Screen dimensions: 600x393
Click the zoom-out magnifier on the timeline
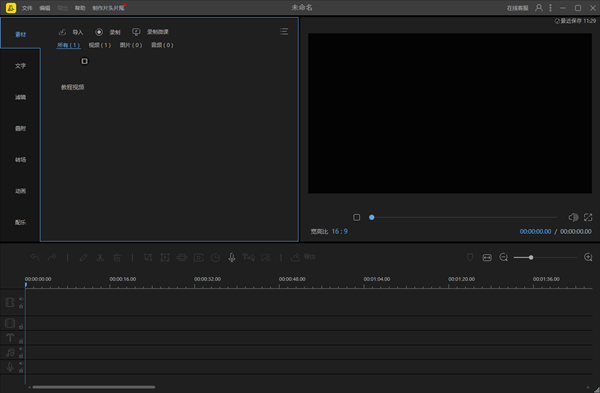click(504, 258)
